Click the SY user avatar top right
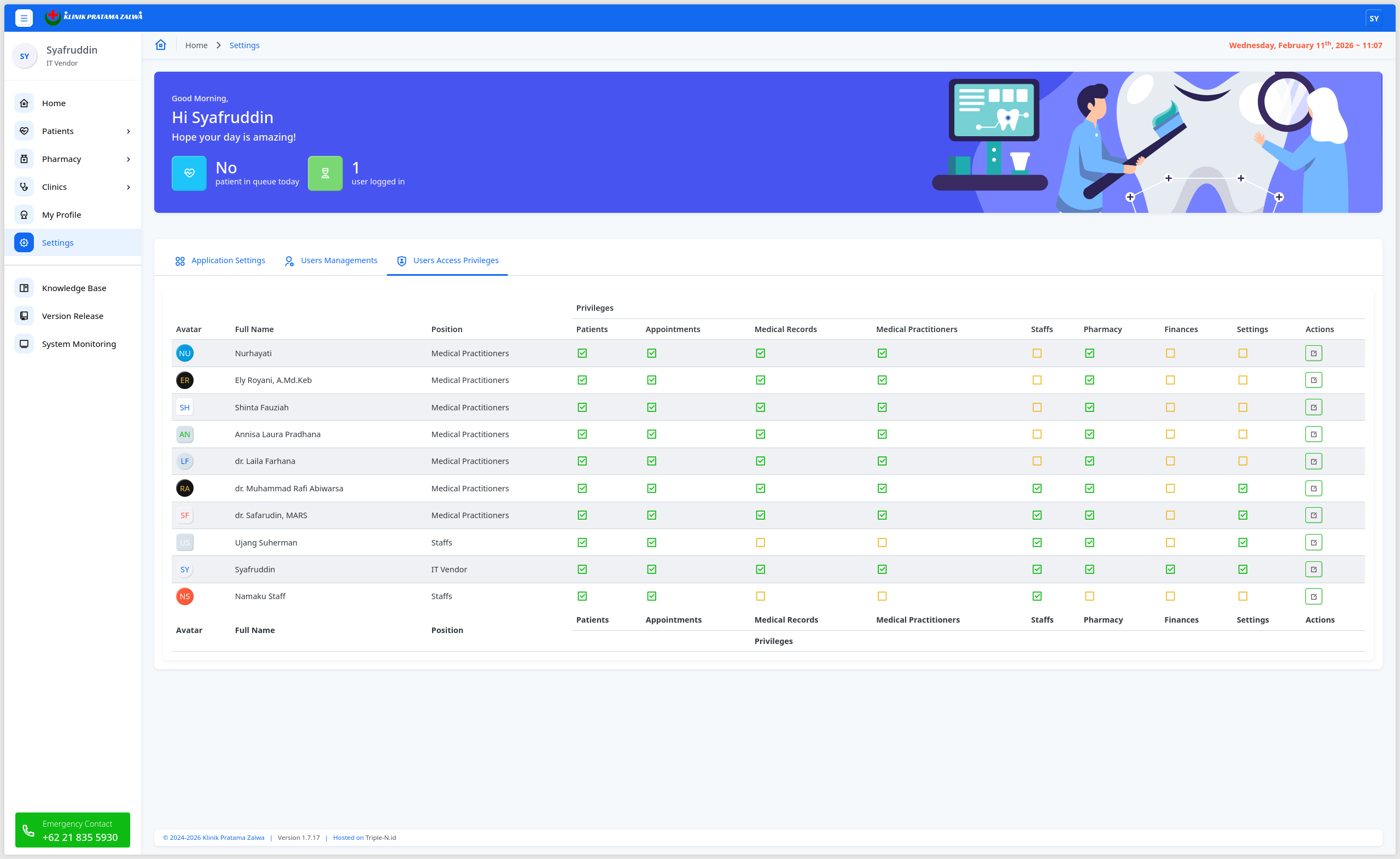Screen dimensions: 1400x859 1373,18
